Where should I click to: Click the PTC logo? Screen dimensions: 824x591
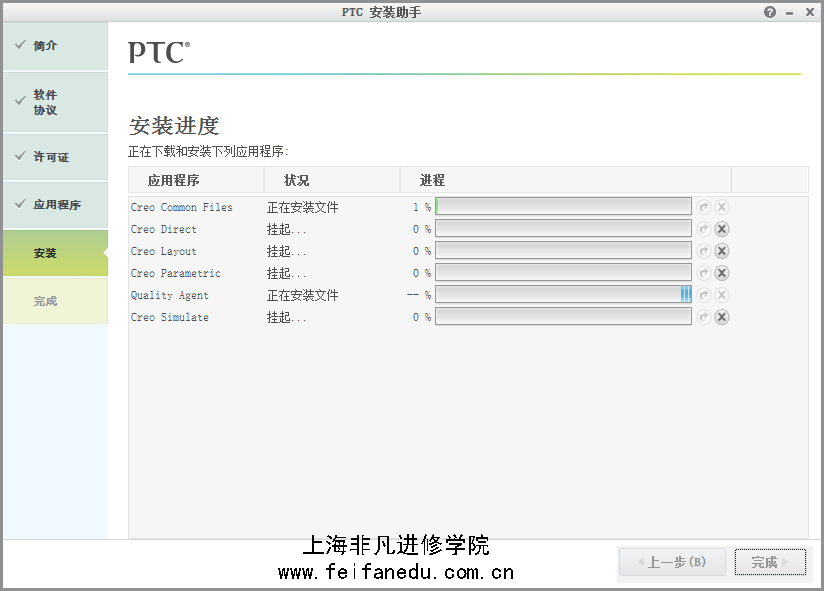[159, 52]
